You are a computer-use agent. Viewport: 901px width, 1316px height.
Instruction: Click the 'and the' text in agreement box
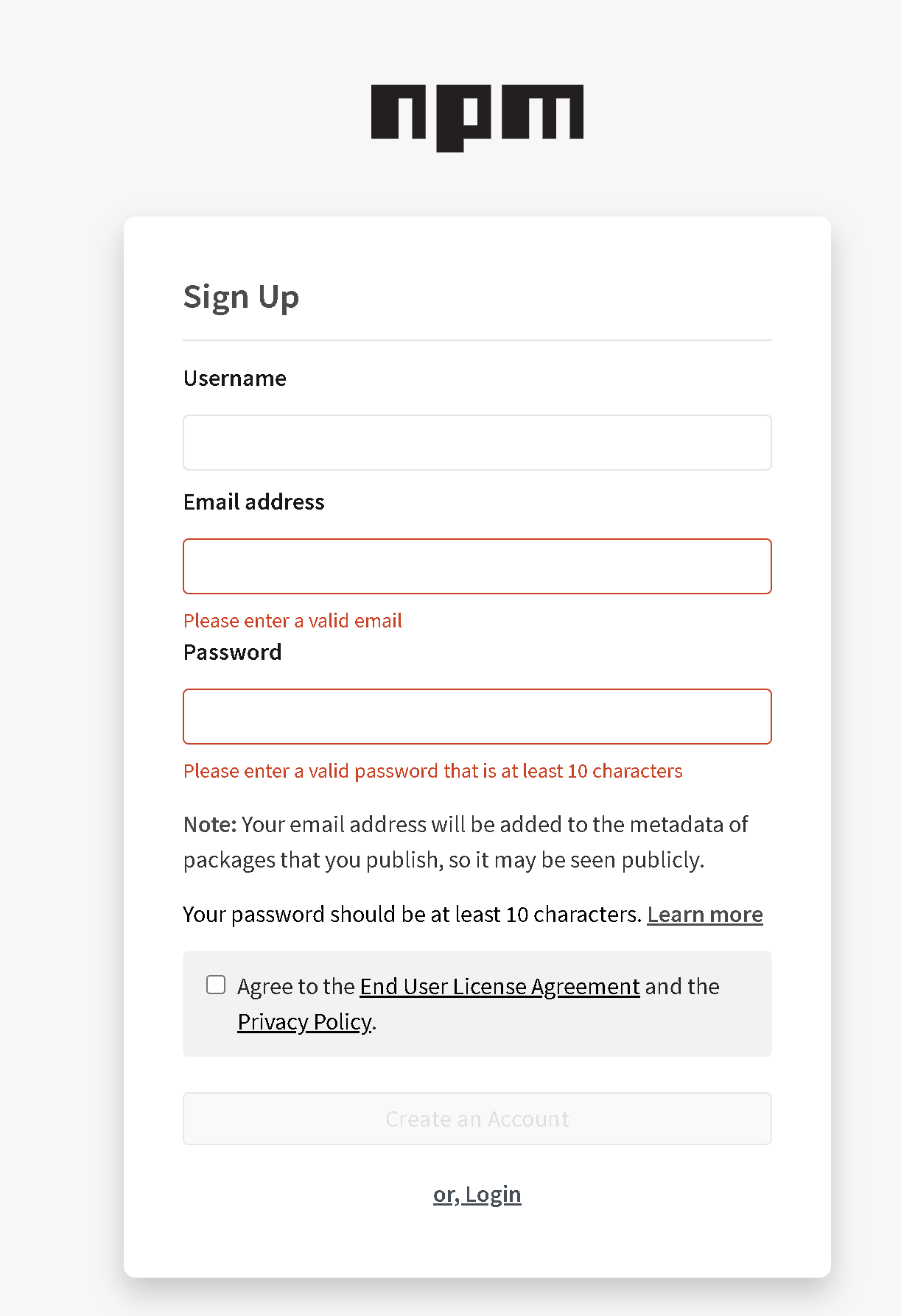[682, 986]
